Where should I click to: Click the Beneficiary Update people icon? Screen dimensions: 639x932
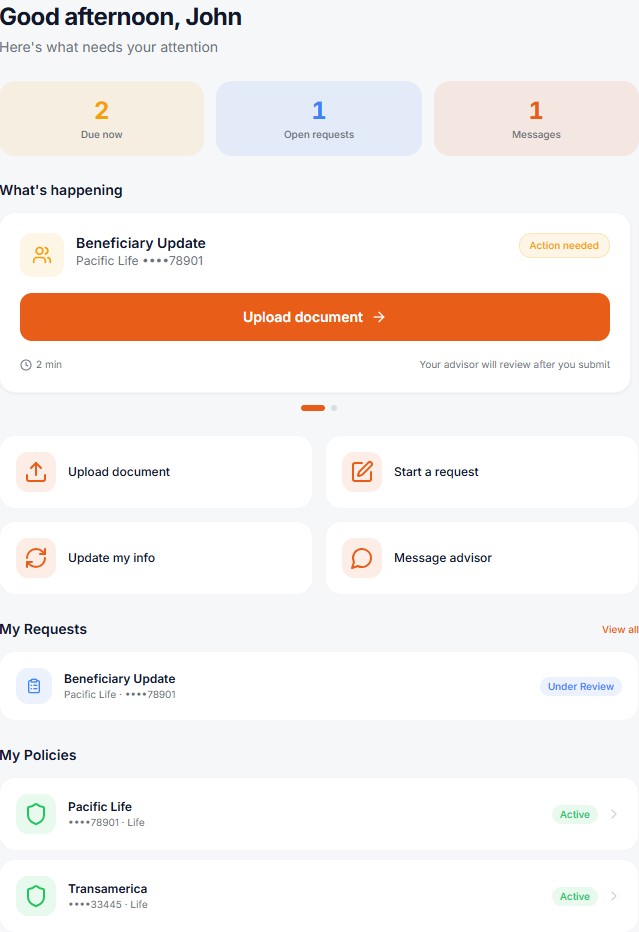click(x=42, y=254)
